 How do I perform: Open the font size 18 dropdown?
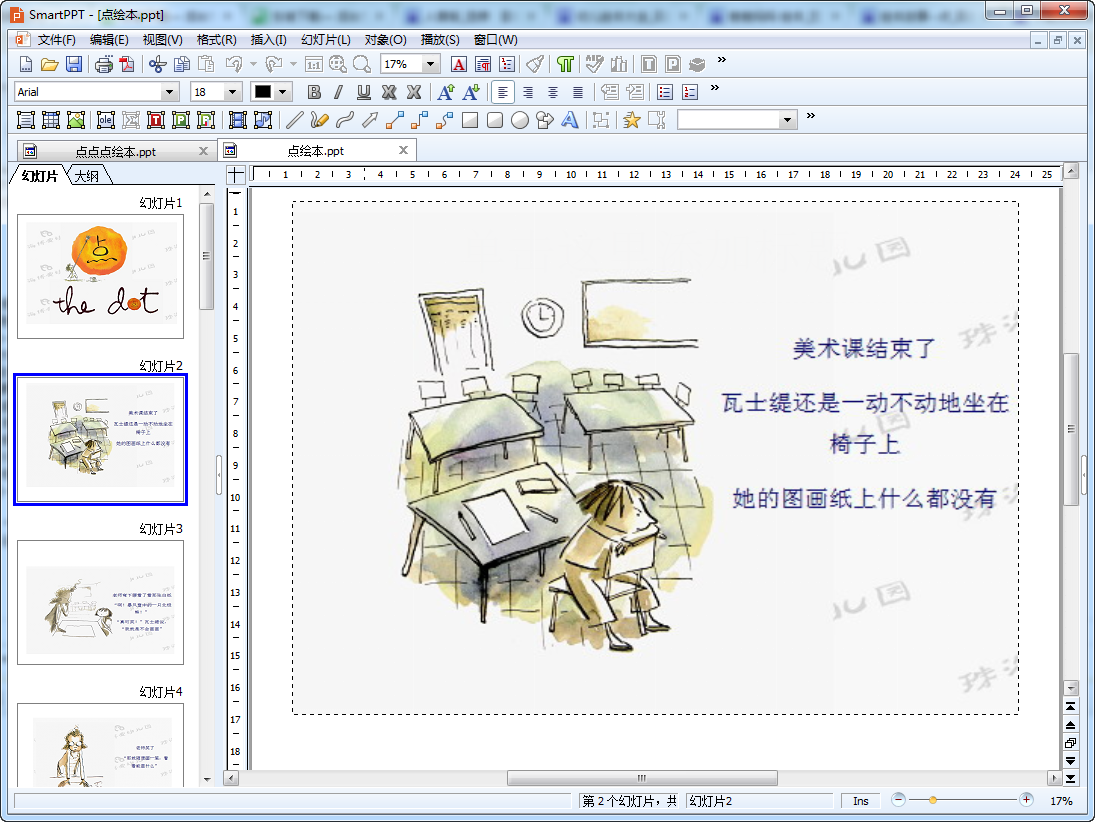[233, 92]
